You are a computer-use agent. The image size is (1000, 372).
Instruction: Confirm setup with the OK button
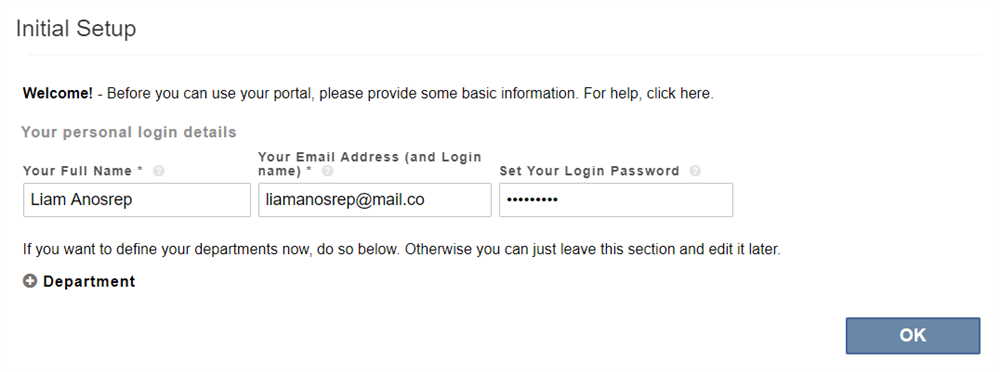[913, 336]
